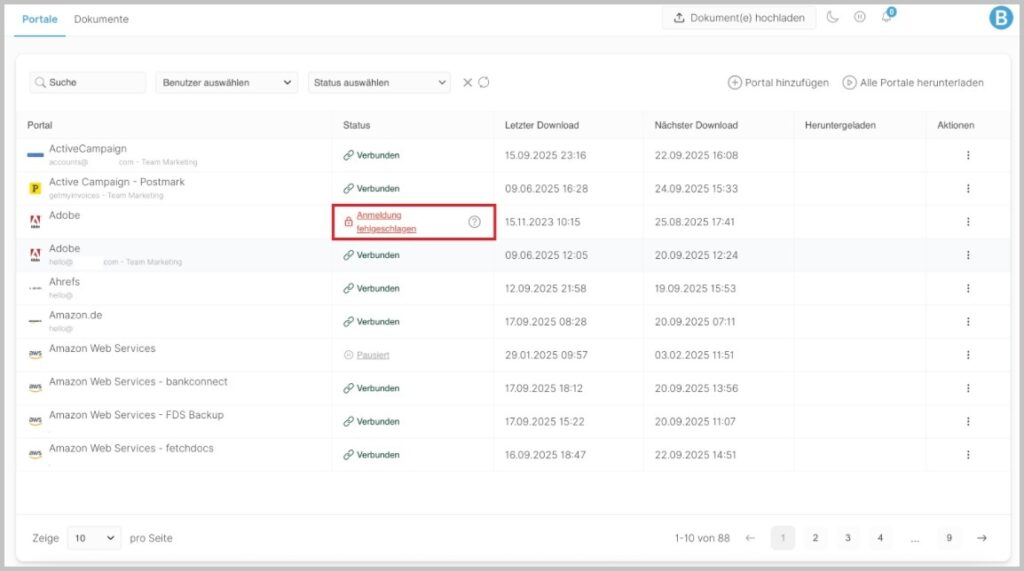Select current page 1 button
This screenshot has width=1024, height=571.
tap(782, 538)
